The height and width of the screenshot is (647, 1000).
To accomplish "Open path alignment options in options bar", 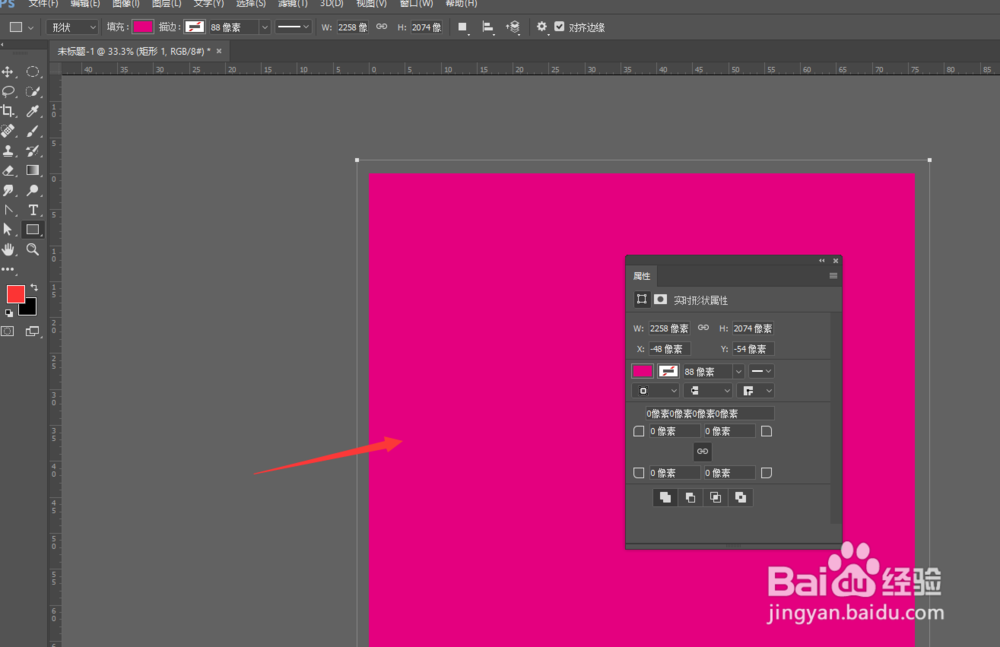I will (488, 27).
